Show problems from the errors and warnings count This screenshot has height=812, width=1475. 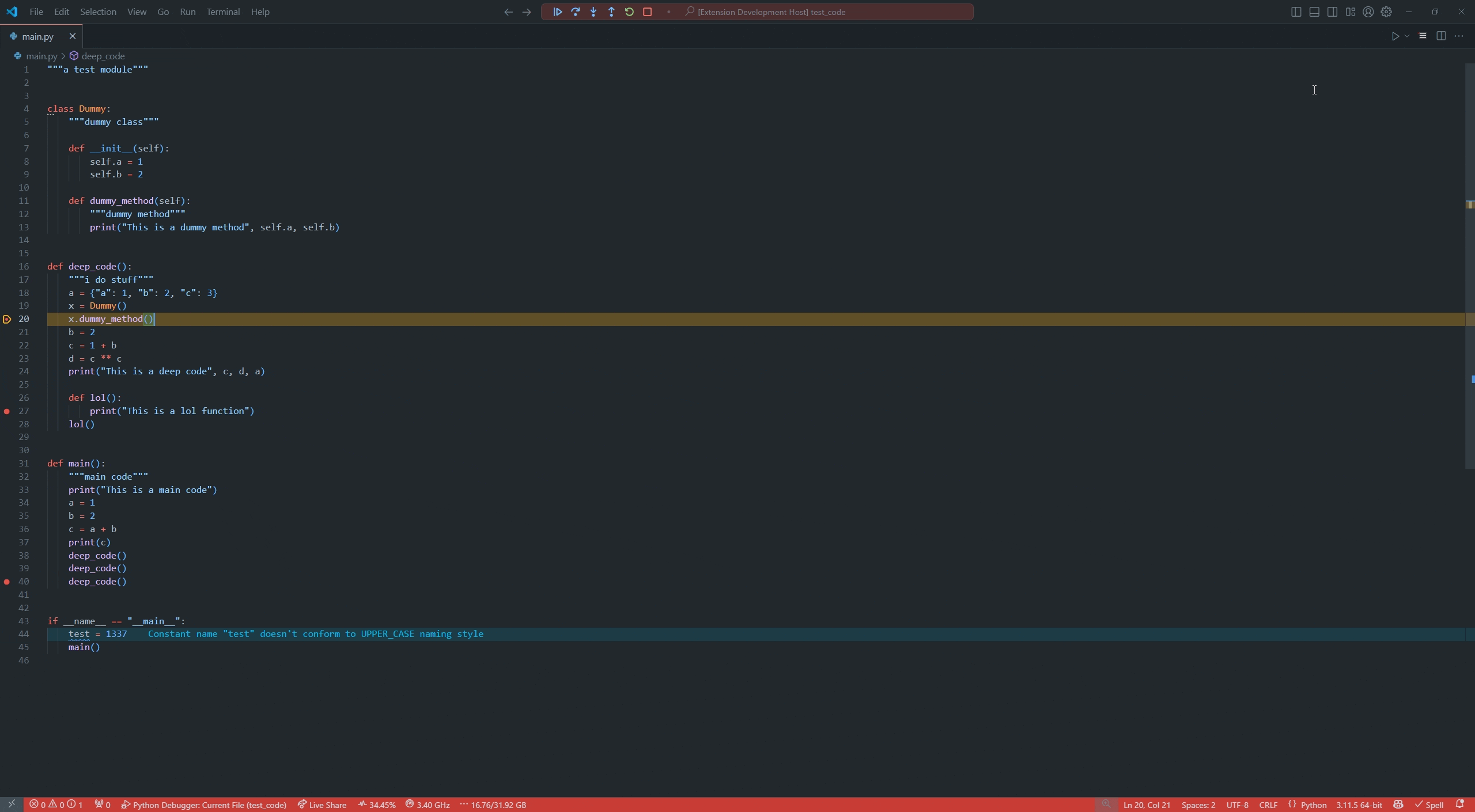point(56,805)
